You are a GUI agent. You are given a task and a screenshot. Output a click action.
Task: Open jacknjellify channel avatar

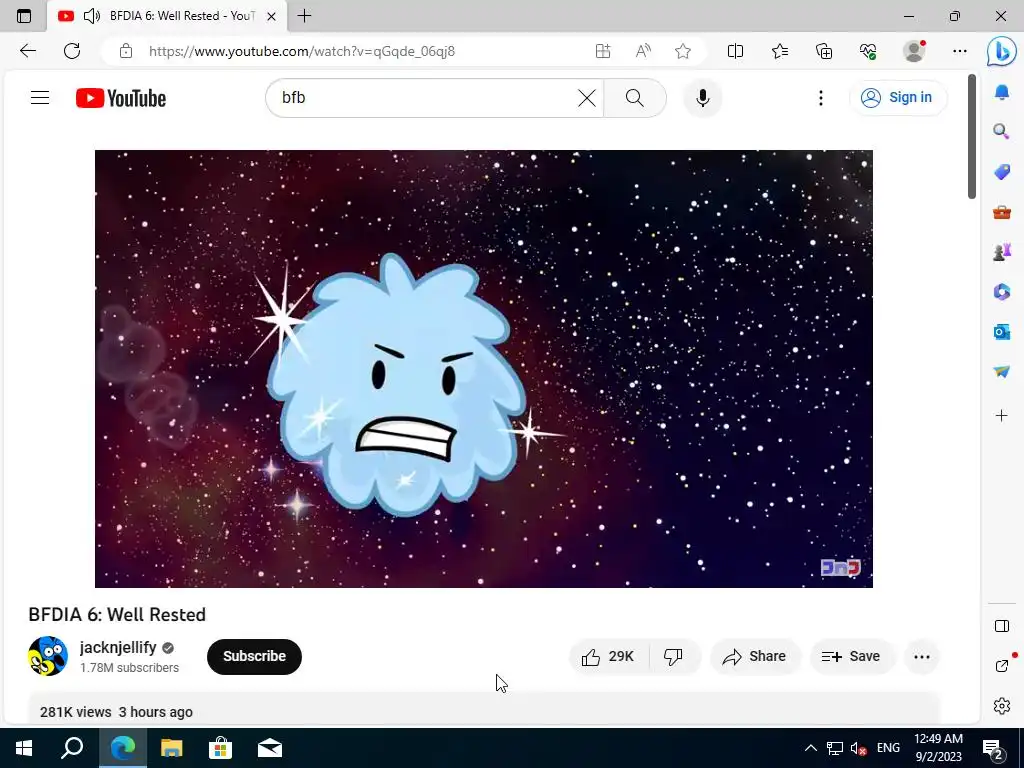point(48,656)
